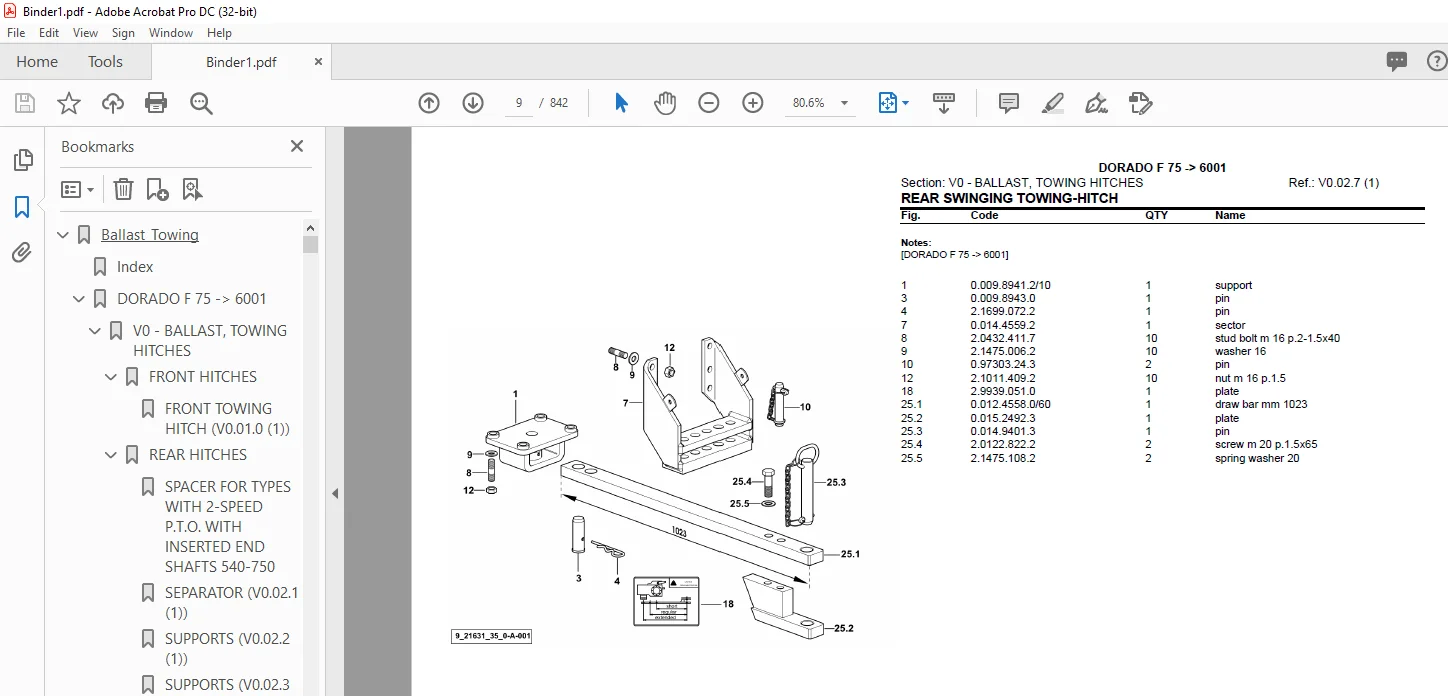
Task: Switch to the Home tab
Action: click(x=37, y=62)
